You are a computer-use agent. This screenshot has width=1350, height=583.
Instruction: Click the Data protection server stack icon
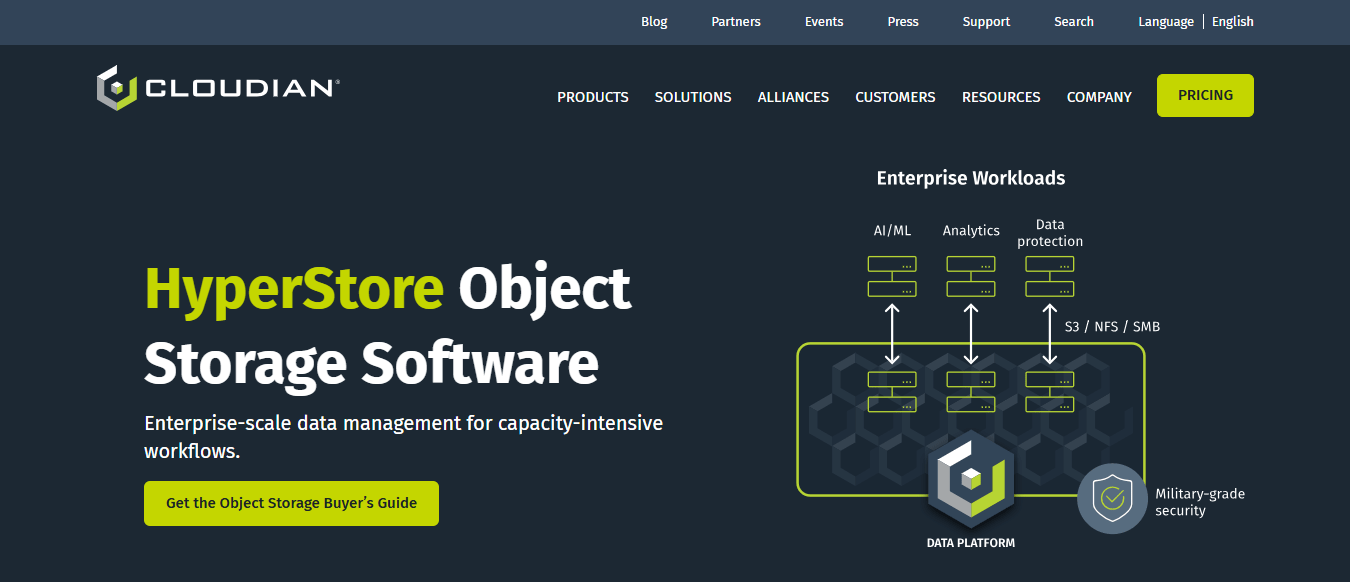(1049, 277)
